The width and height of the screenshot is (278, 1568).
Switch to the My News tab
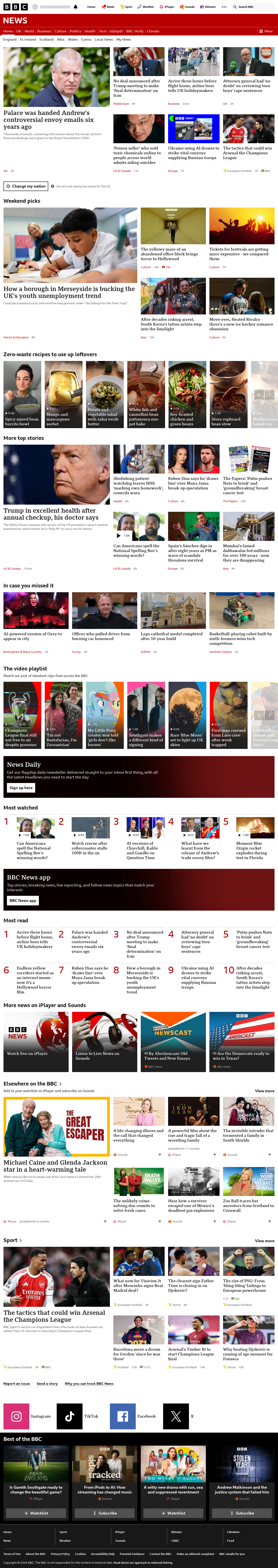pos(124,40)
